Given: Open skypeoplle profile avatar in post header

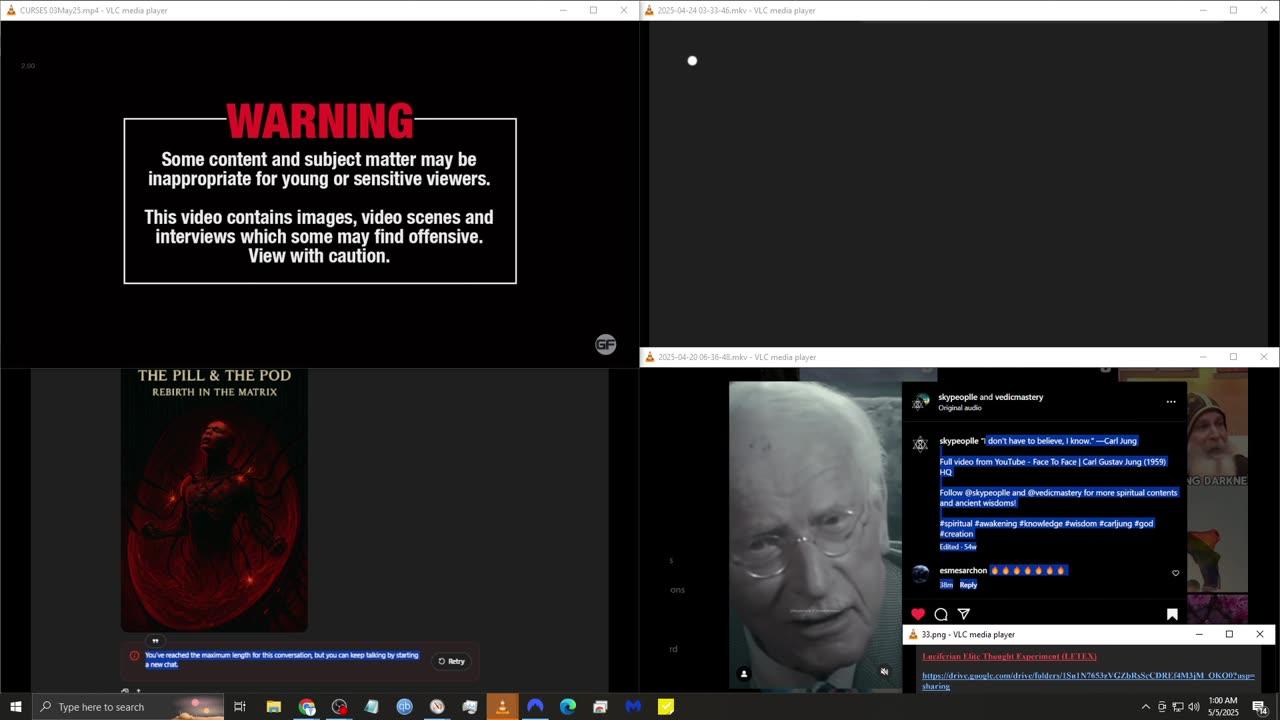Looking at the screenshot, I should [921, 402].
